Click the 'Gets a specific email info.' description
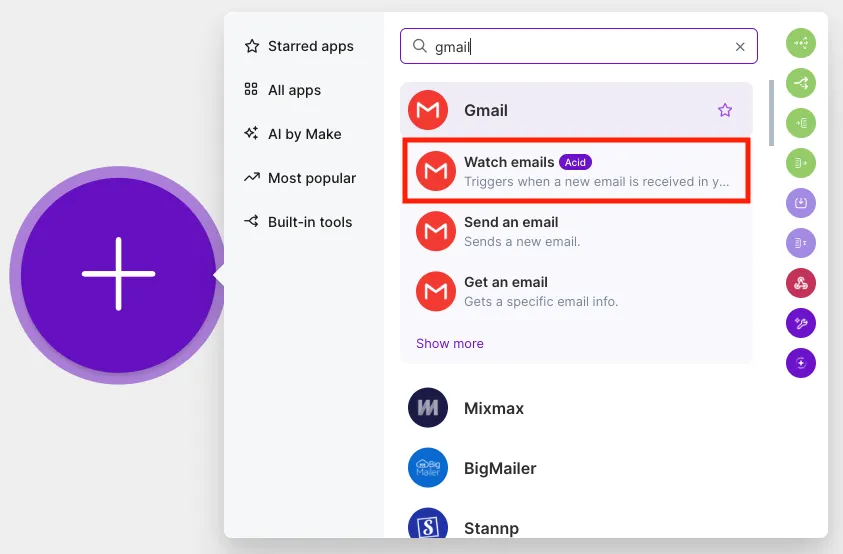 tap(541, 302)
